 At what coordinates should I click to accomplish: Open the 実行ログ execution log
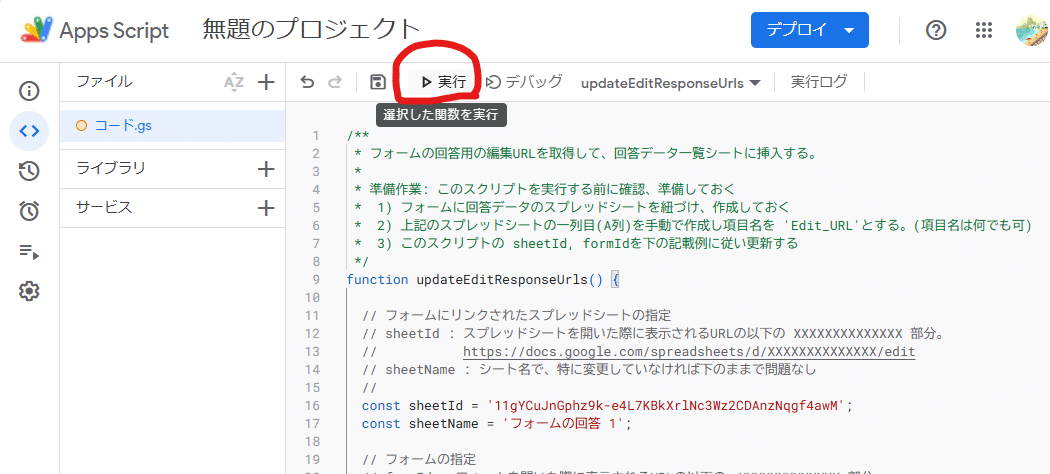[819, 82]
